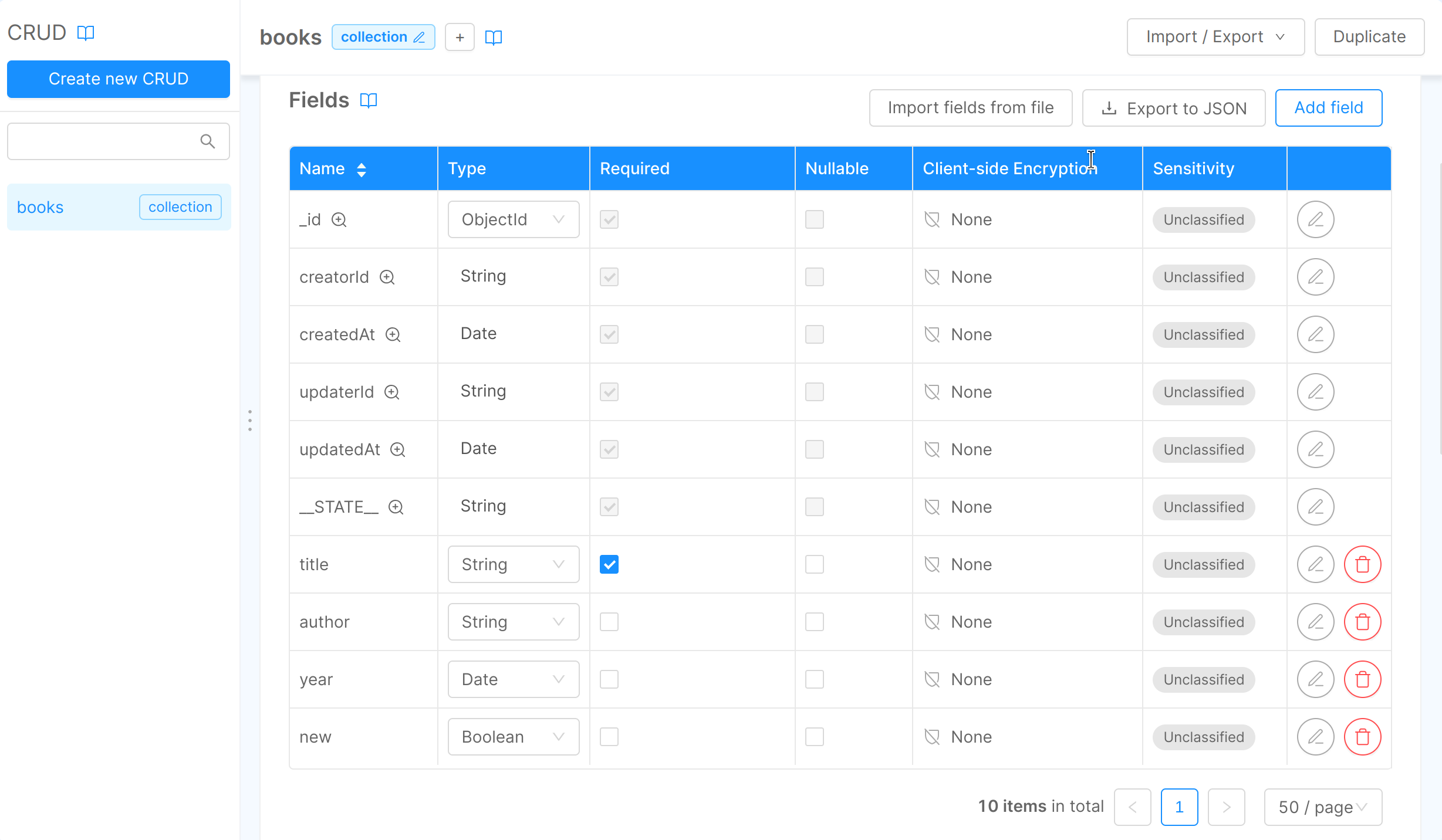Image resolution: width=1442 pixels, height=840 pixels.
Task: Click the Add field button
Action: 1328,108
